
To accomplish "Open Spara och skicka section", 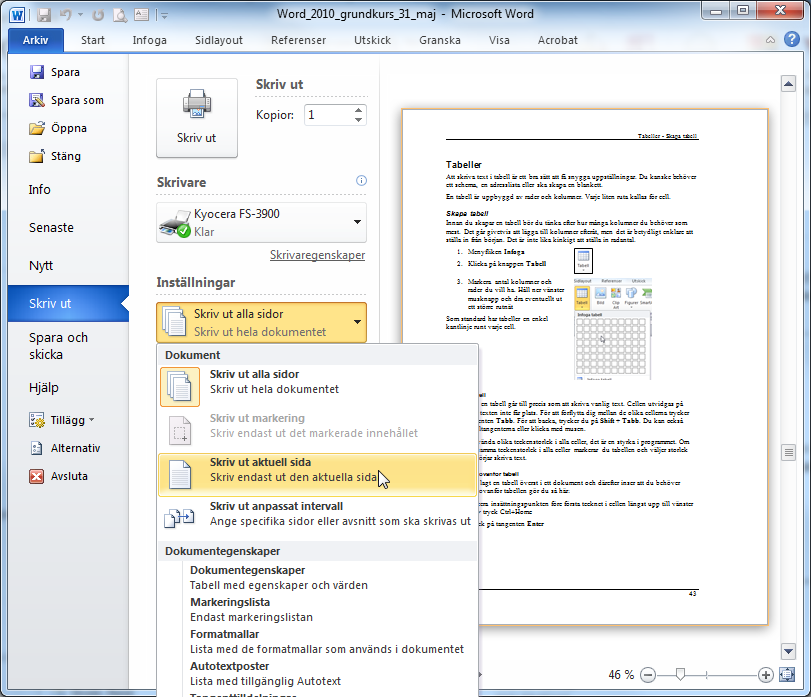I will [x=58, y=346].
